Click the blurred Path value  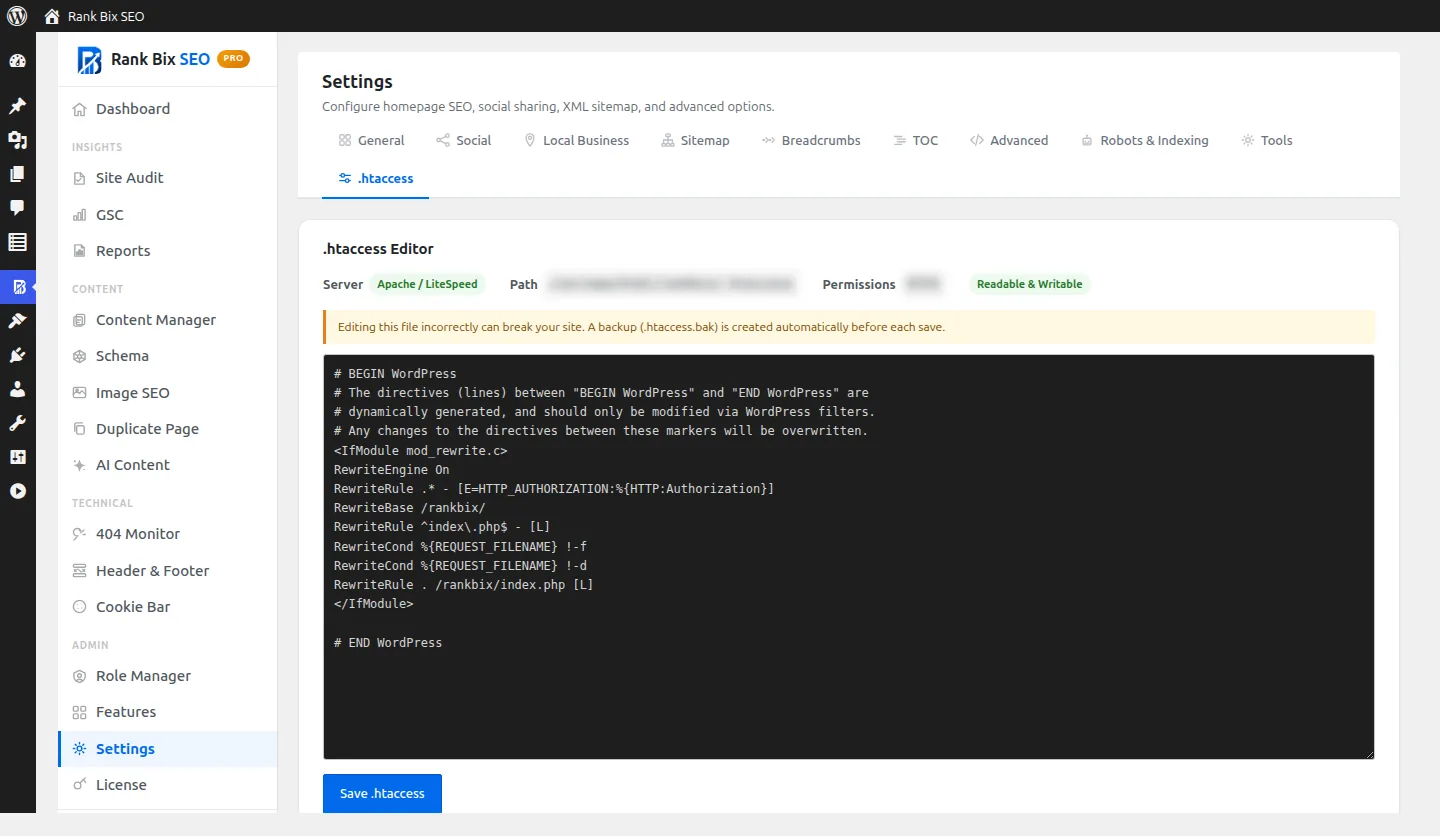tap(673, 285)
